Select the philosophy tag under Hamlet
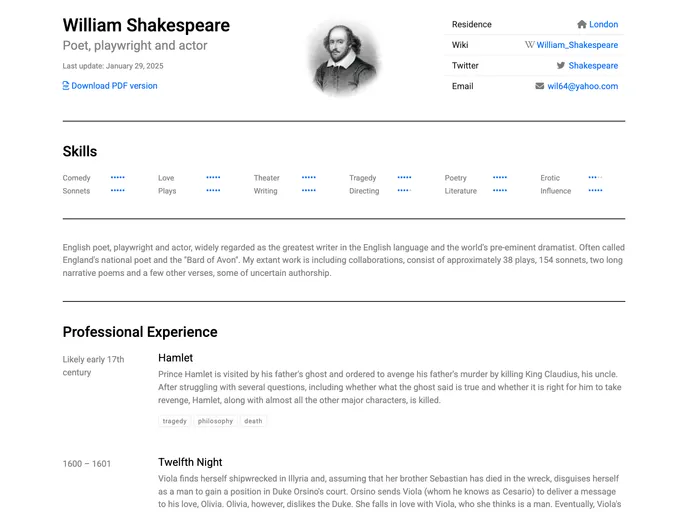The image size is (688, 512). click(x=215, y=421)
